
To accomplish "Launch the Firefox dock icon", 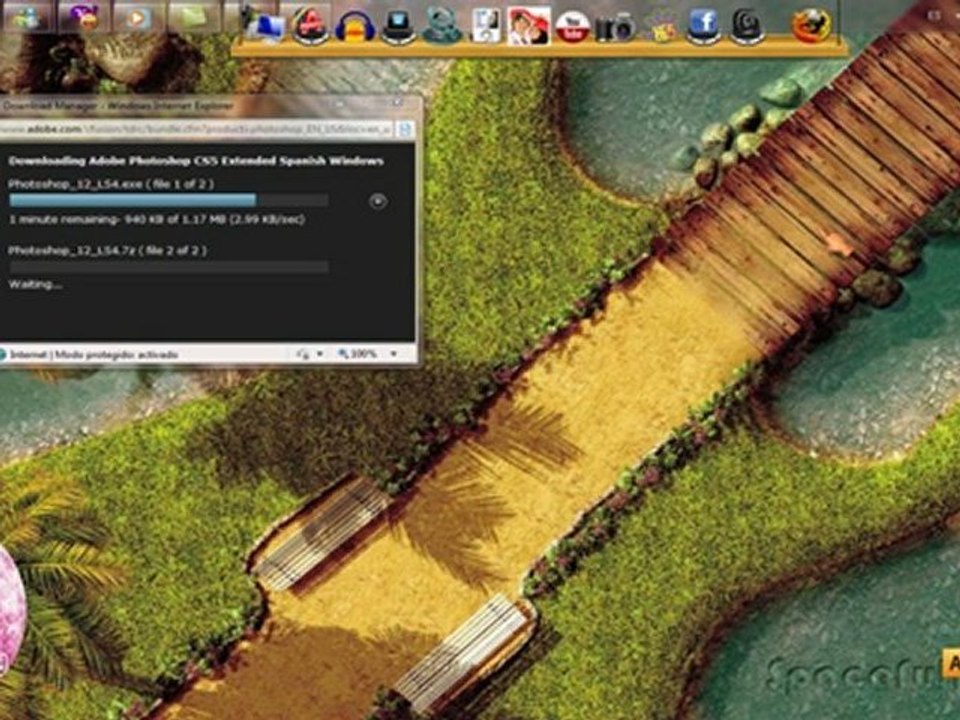I will tap(812, 26).
